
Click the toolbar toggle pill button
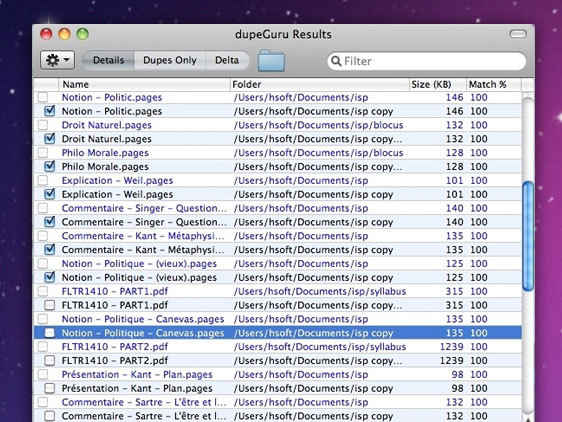(x=518, y=34)
